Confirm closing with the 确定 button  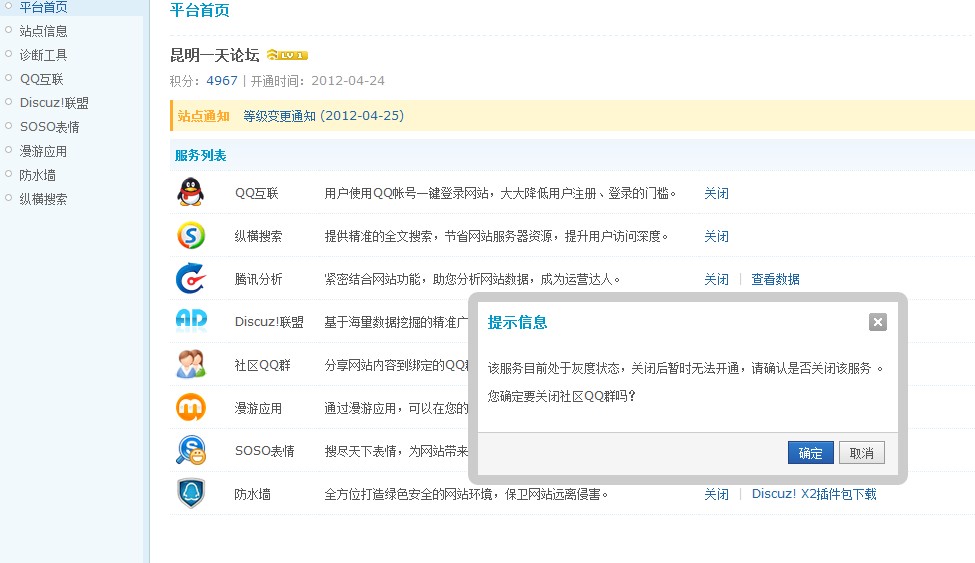(810, 453)
